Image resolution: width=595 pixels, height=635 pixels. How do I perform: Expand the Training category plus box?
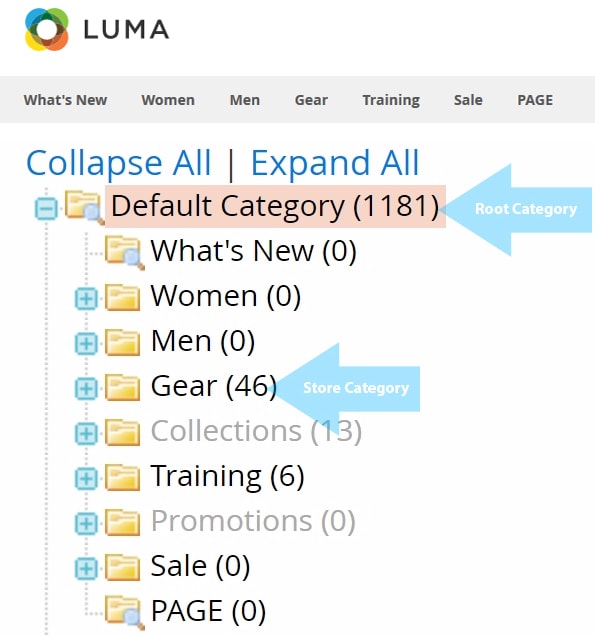click(86, 479)
